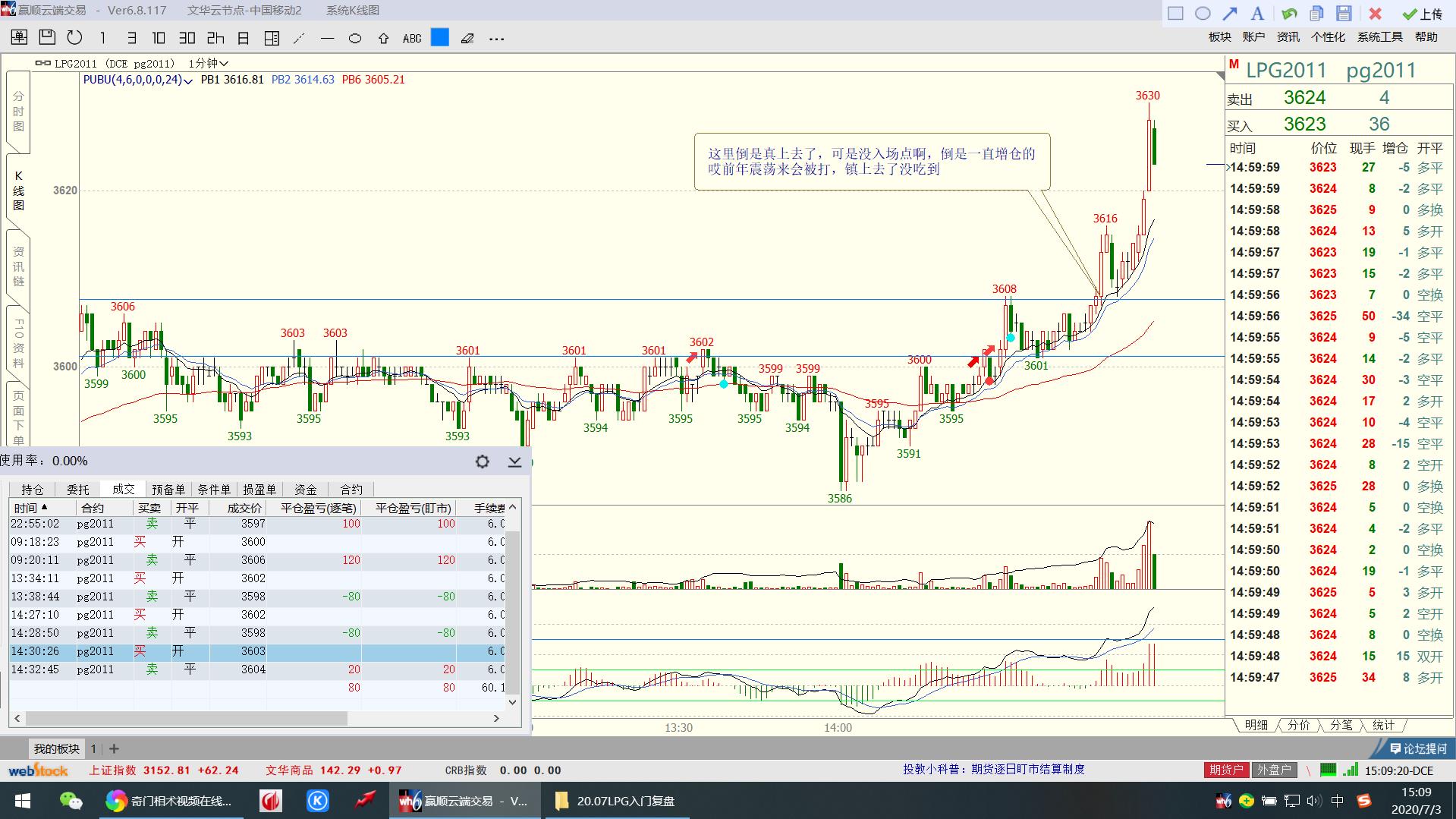Open trading panel settings gear
The width and height of the screenshot is (1456, 819).
click(482, 461)
